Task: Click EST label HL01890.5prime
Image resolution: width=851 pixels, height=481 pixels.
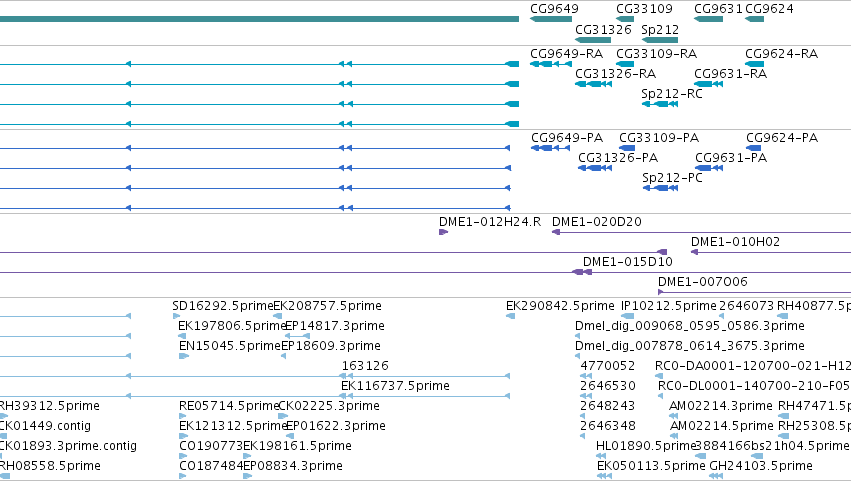Action: click(646, 446)
